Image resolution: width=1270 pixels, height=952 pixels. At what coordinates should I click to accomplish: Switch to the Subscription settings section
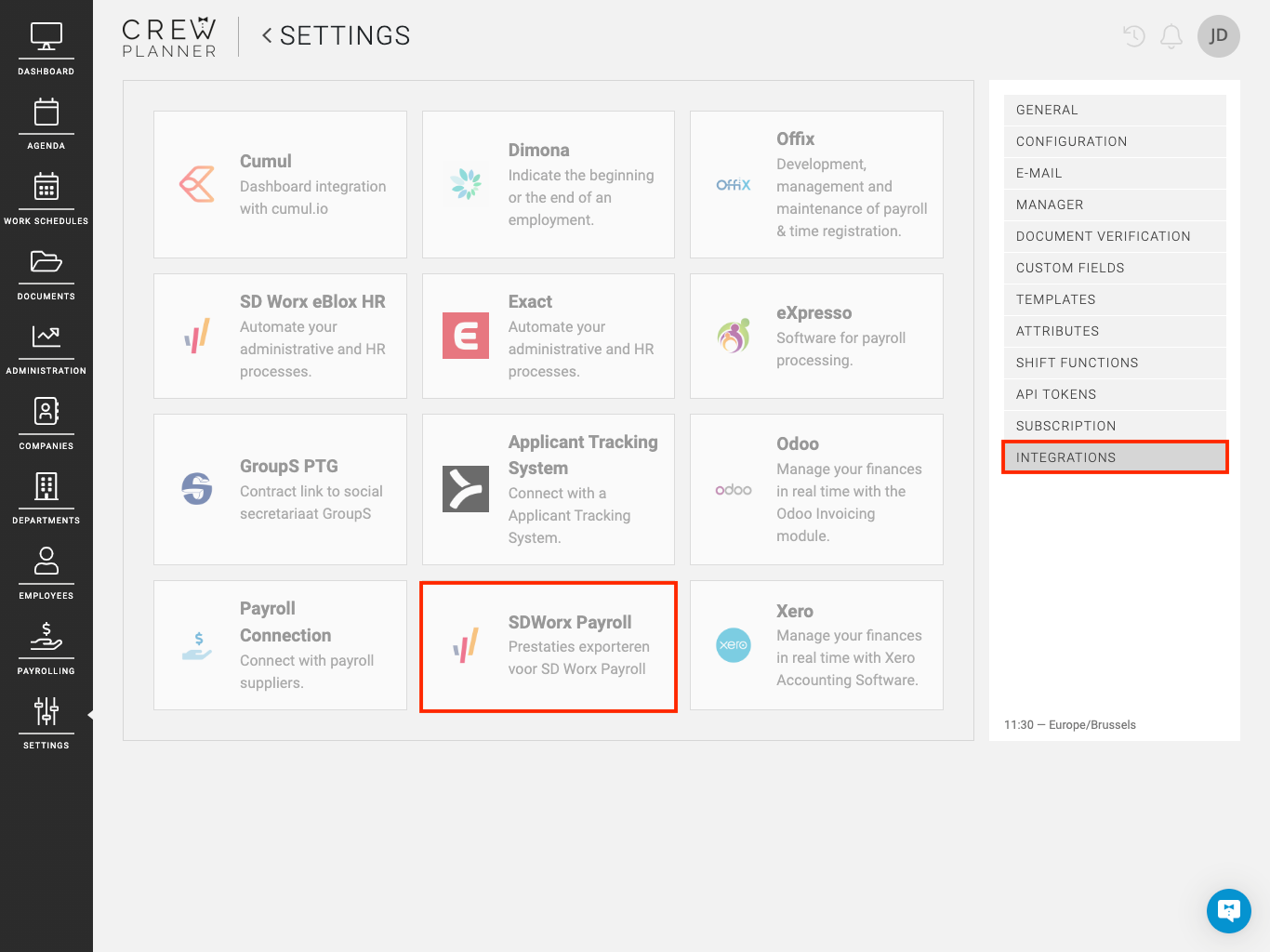(x=1114, y=426)
